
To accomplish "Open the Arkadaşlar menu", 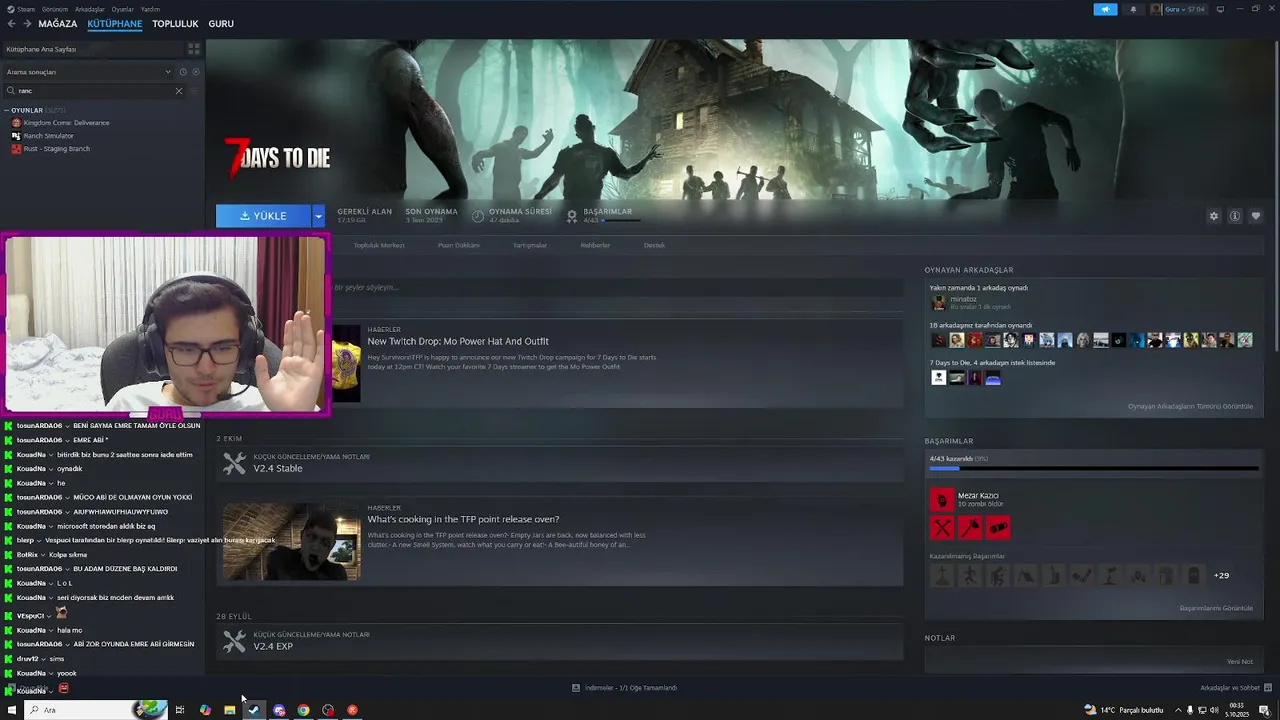I will pos(90,9).
